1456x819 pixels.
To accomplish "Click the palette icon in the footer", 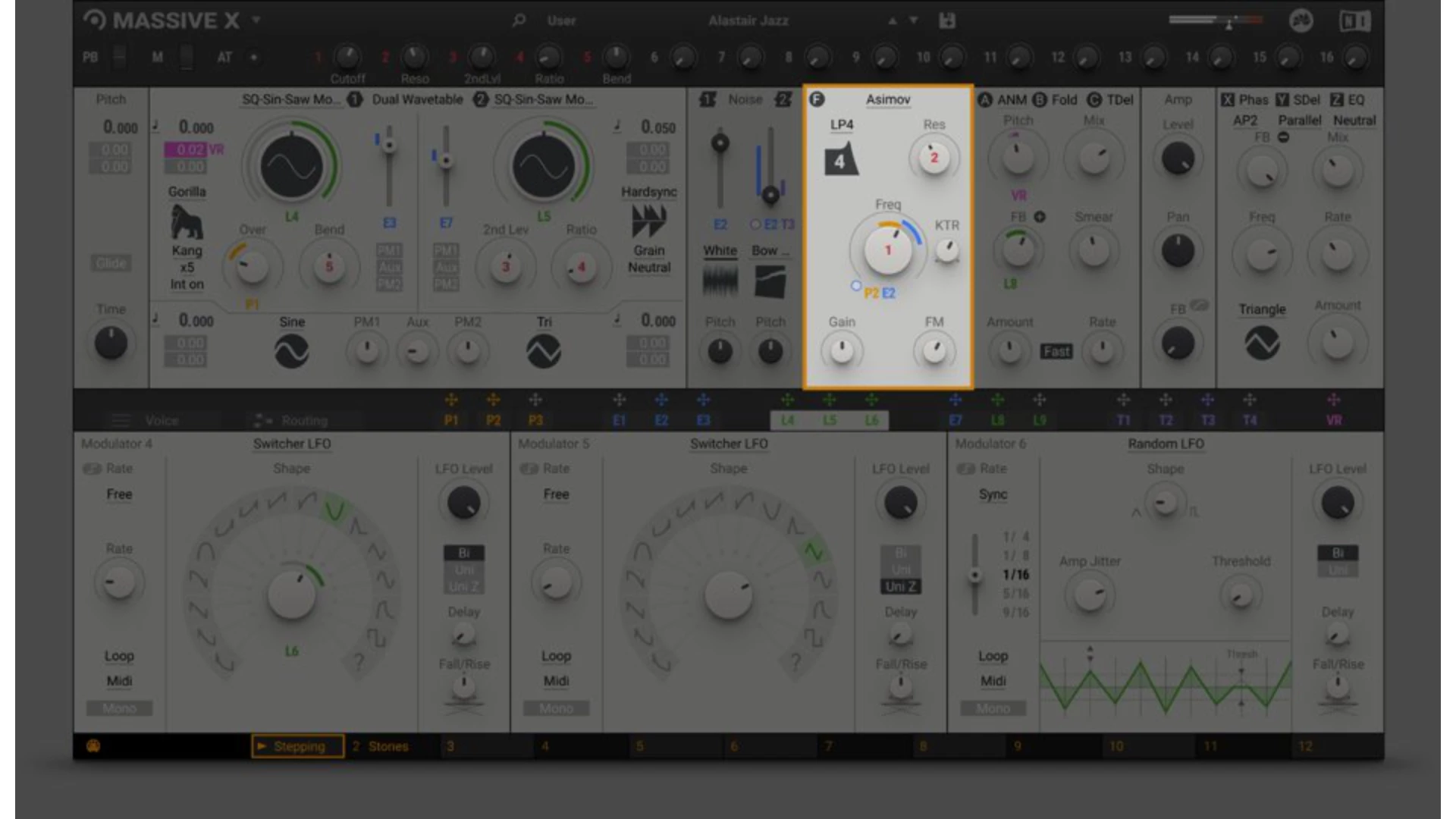I will (93, 746).
